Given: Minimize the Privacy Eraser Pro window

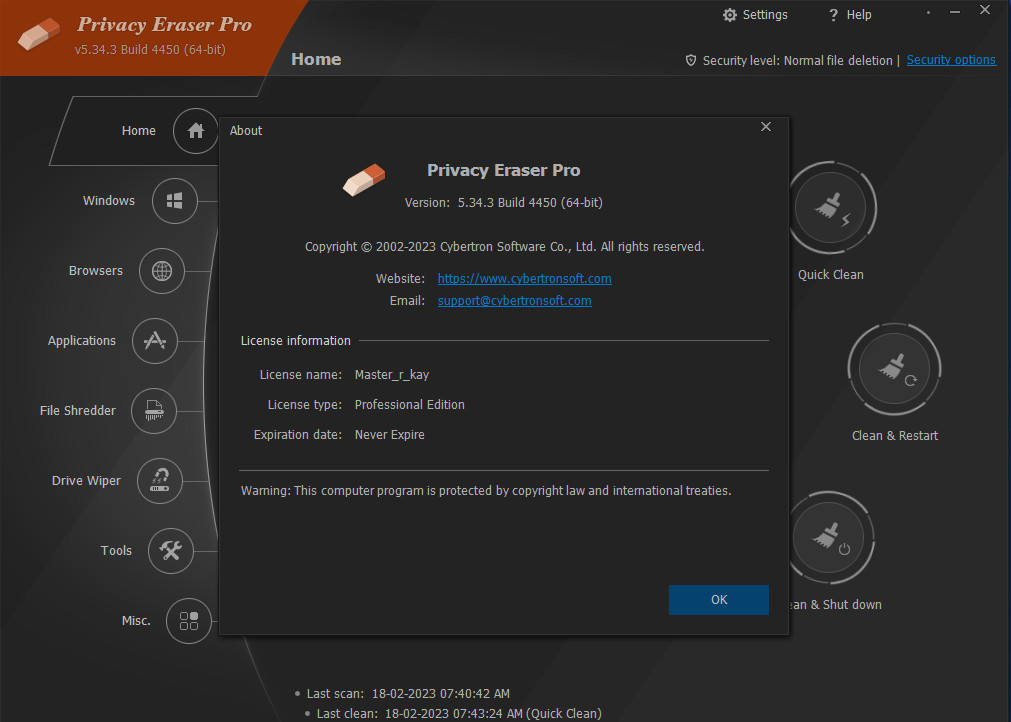Looking at the screenshot, I should pyautogui.click(x=955, y=12).
